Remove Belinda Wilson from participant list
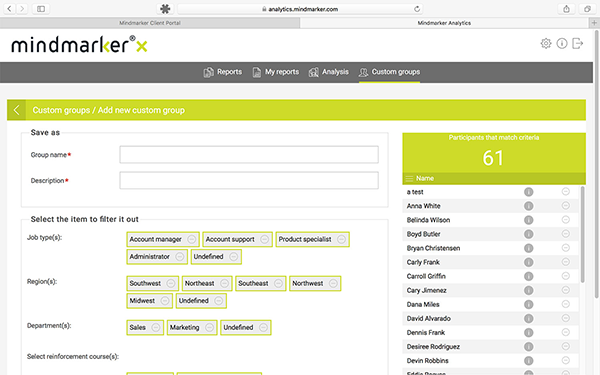 [566, 220]
